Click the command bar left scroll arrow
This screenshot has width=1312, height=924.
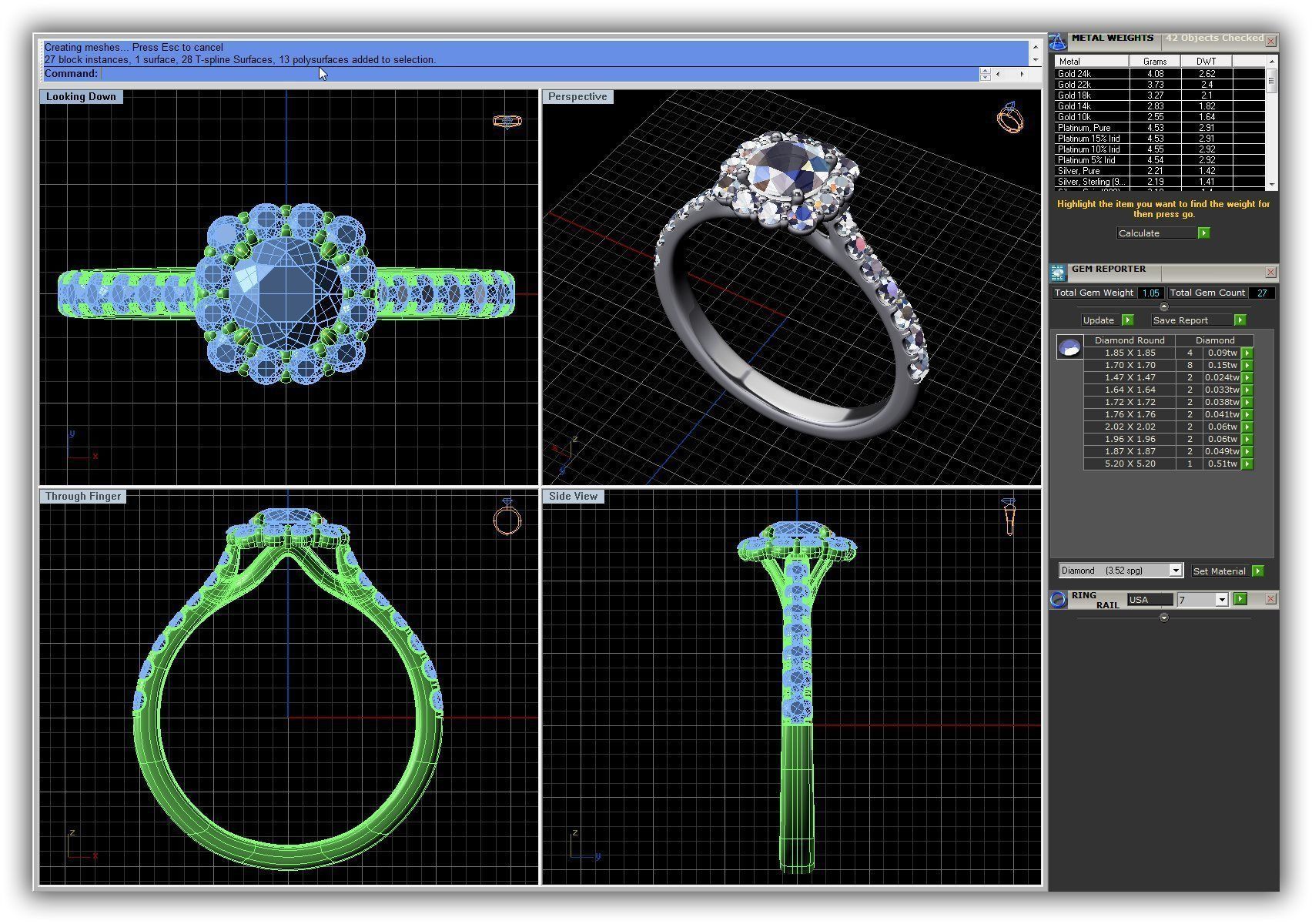point(998,74)
